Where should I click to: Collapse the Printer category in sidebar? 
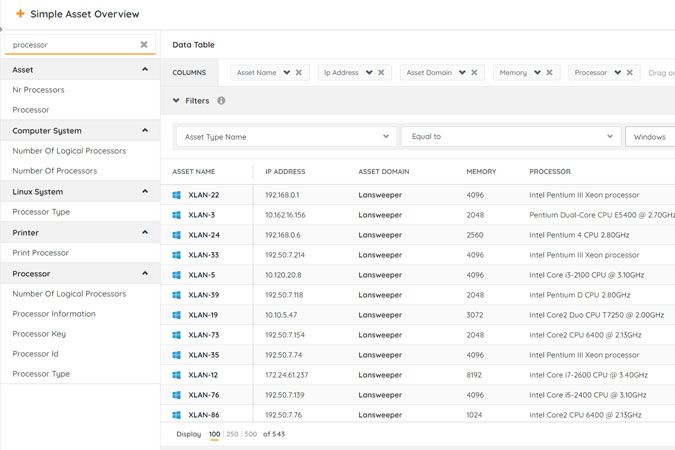click(x=145, y=233)
